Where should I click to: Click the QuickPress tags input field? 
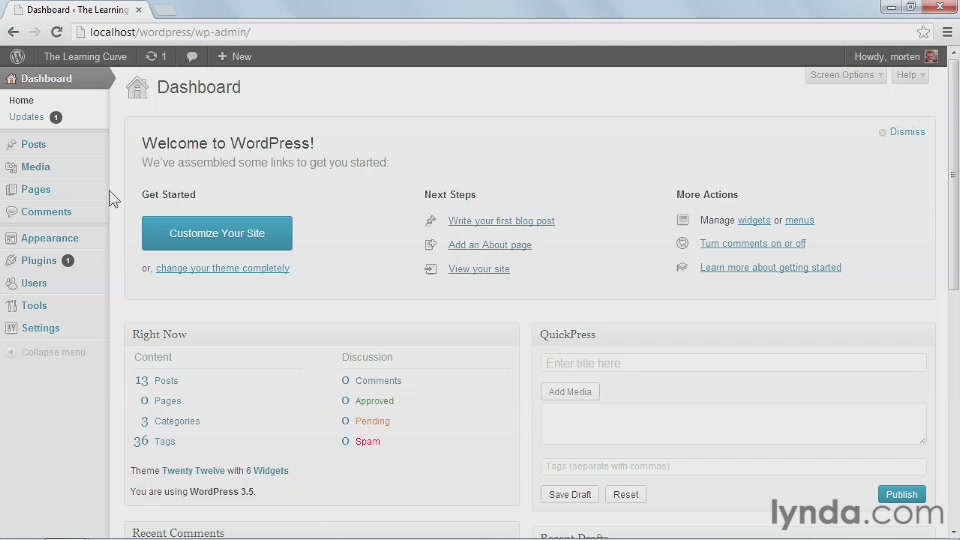(x=733, y=467)
